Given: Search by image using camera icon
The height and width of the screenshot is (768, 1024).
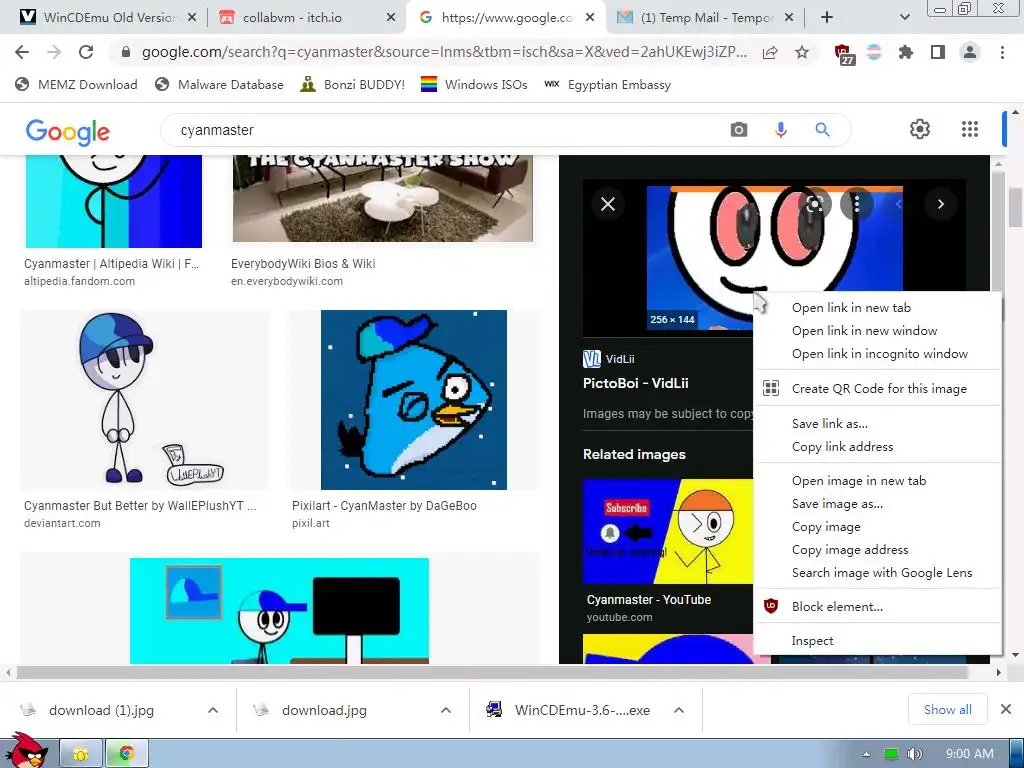Looking at the screenshot, I should tap(739, 130).
